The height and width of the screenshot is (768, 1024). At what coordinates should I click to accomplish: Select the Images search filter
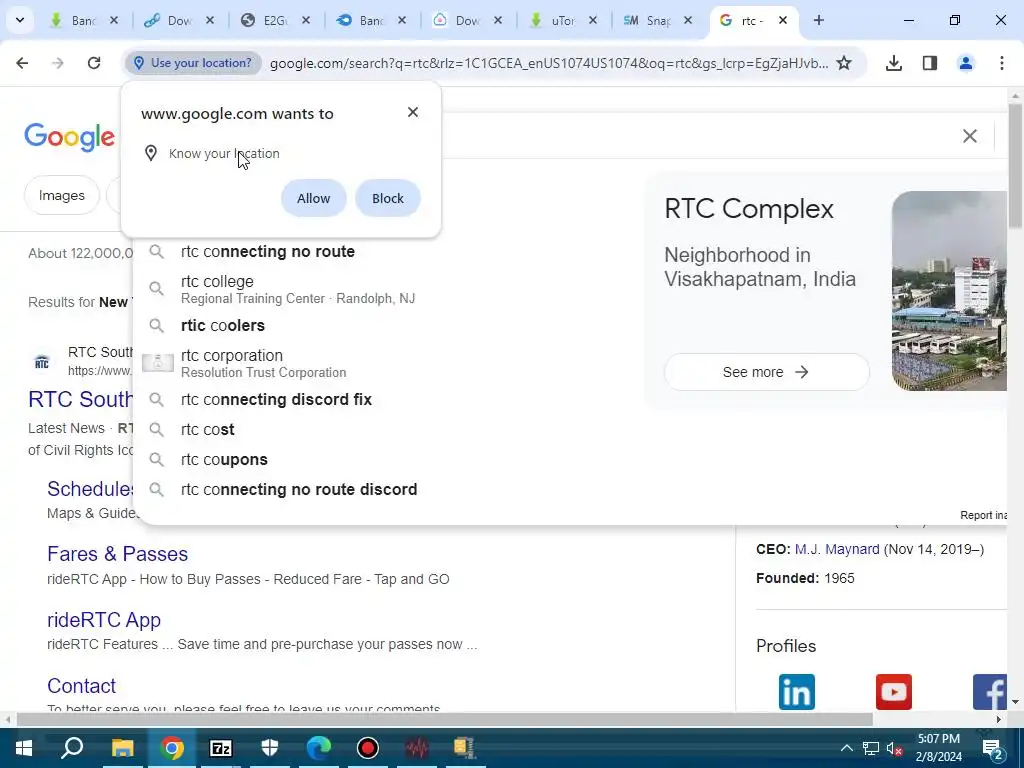pyautogui.click(x=61, y=195)
